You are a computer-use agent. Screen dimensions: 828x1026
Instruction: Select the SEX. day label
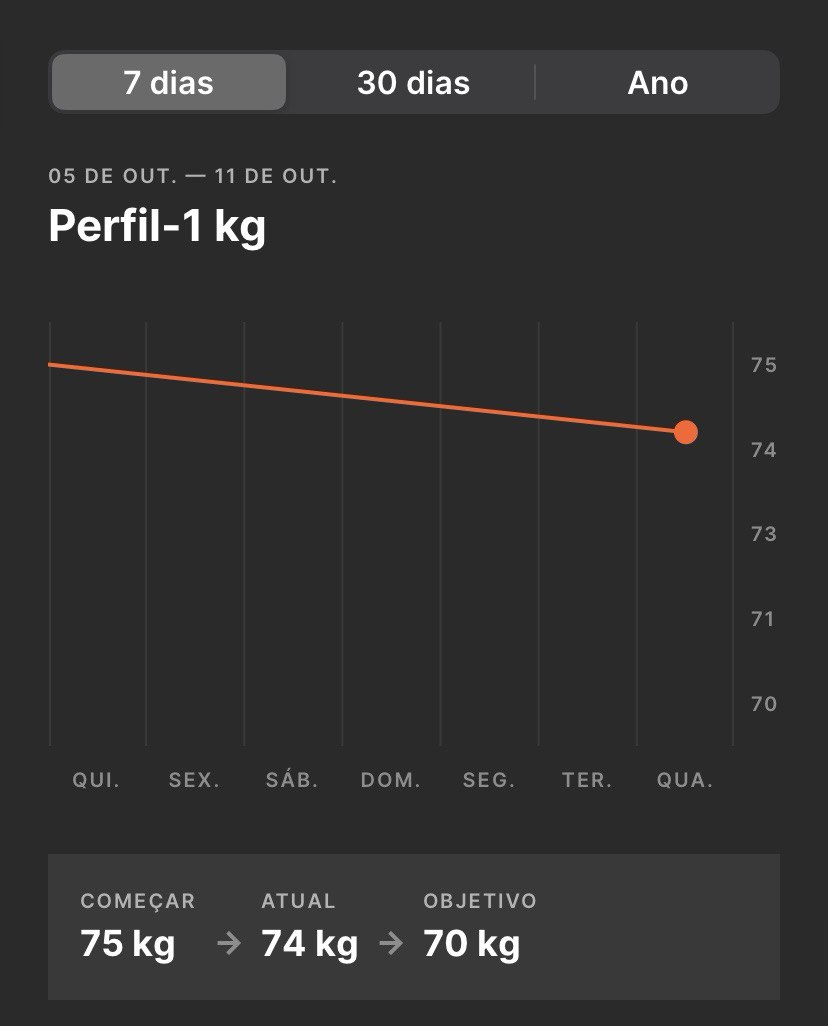(x=194, y=780)
